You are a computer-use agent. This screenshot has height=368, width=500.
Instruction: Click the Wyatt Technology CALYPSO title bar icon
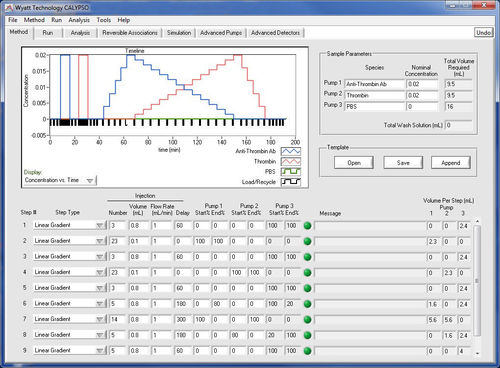[9, 7]
